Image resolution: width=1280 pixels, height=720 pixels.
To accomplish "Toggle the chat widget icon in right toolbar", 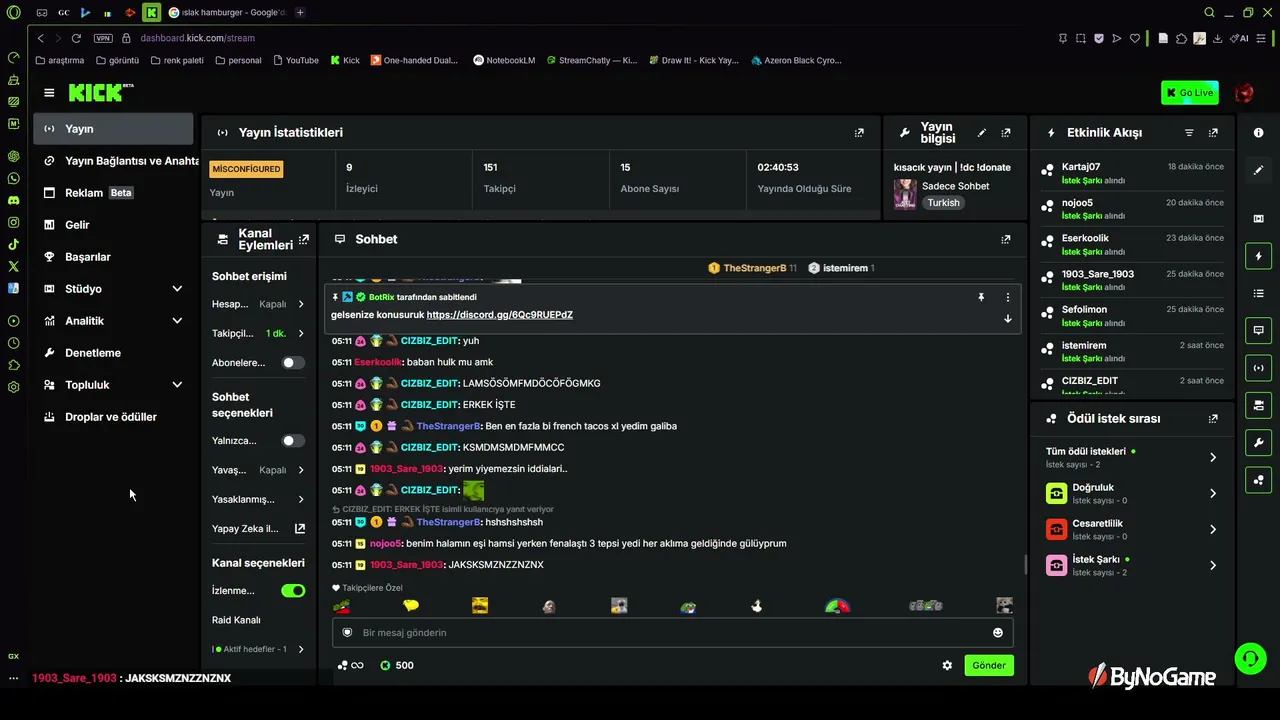I will (1259, 330).
